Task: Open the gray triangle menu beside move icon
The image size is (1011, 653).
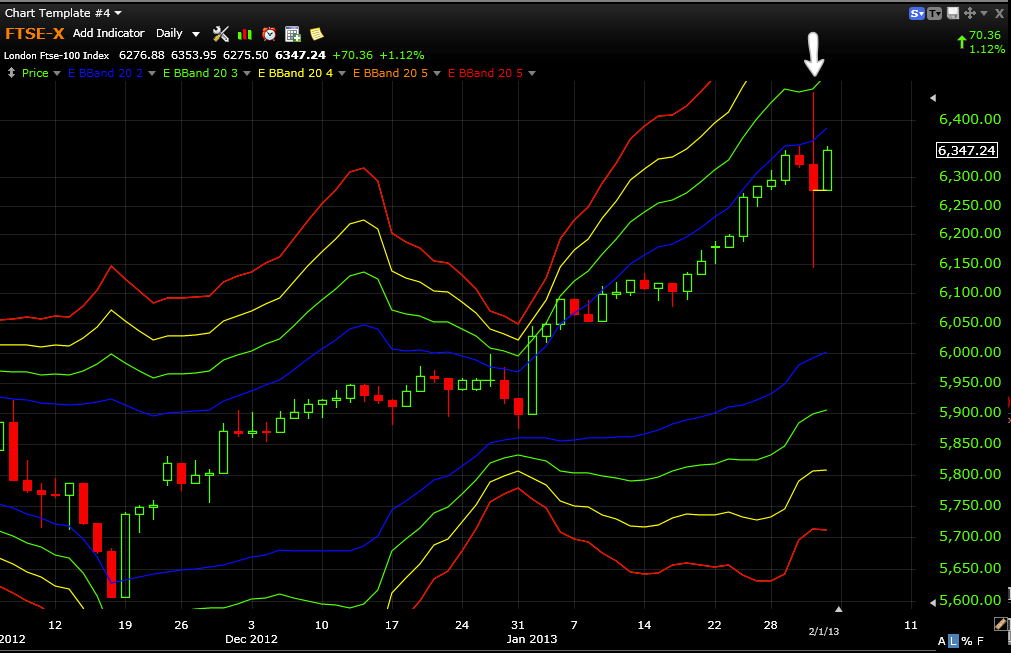Action: pyautogui.click(x=984, y=13)
